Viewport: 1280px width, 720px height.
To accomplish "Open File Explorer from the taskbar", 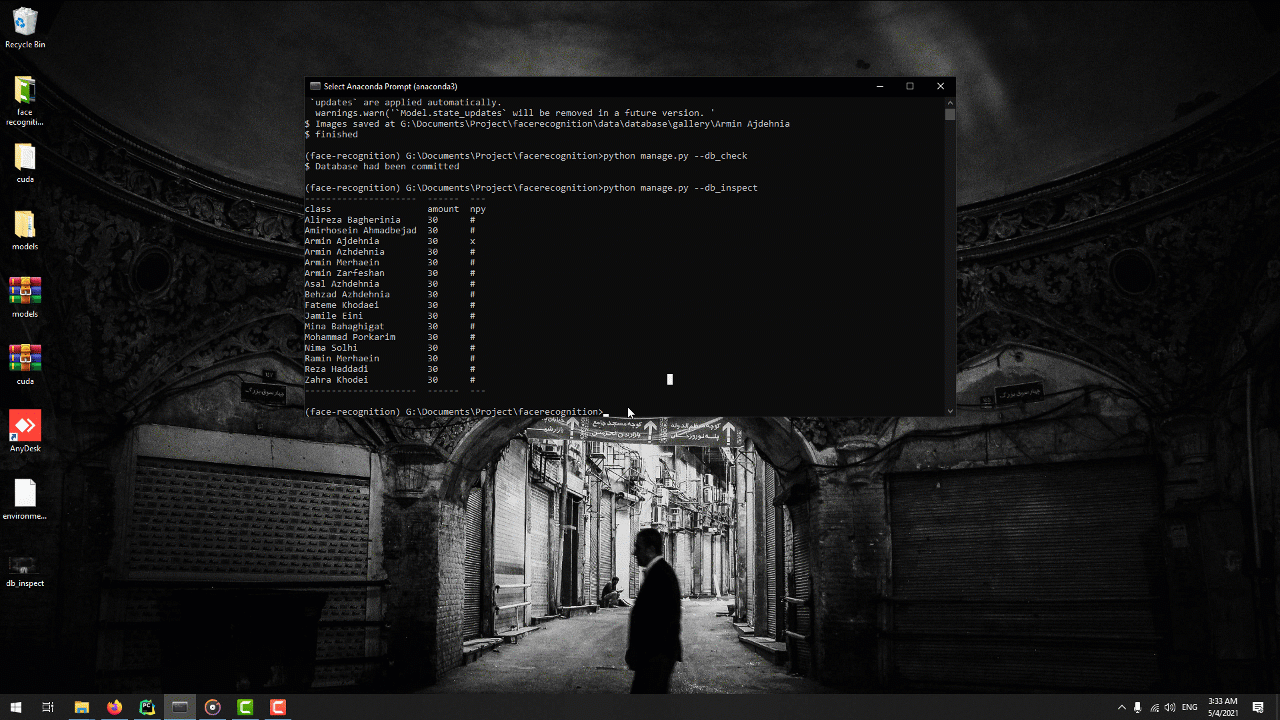I will tap(82, 707).
